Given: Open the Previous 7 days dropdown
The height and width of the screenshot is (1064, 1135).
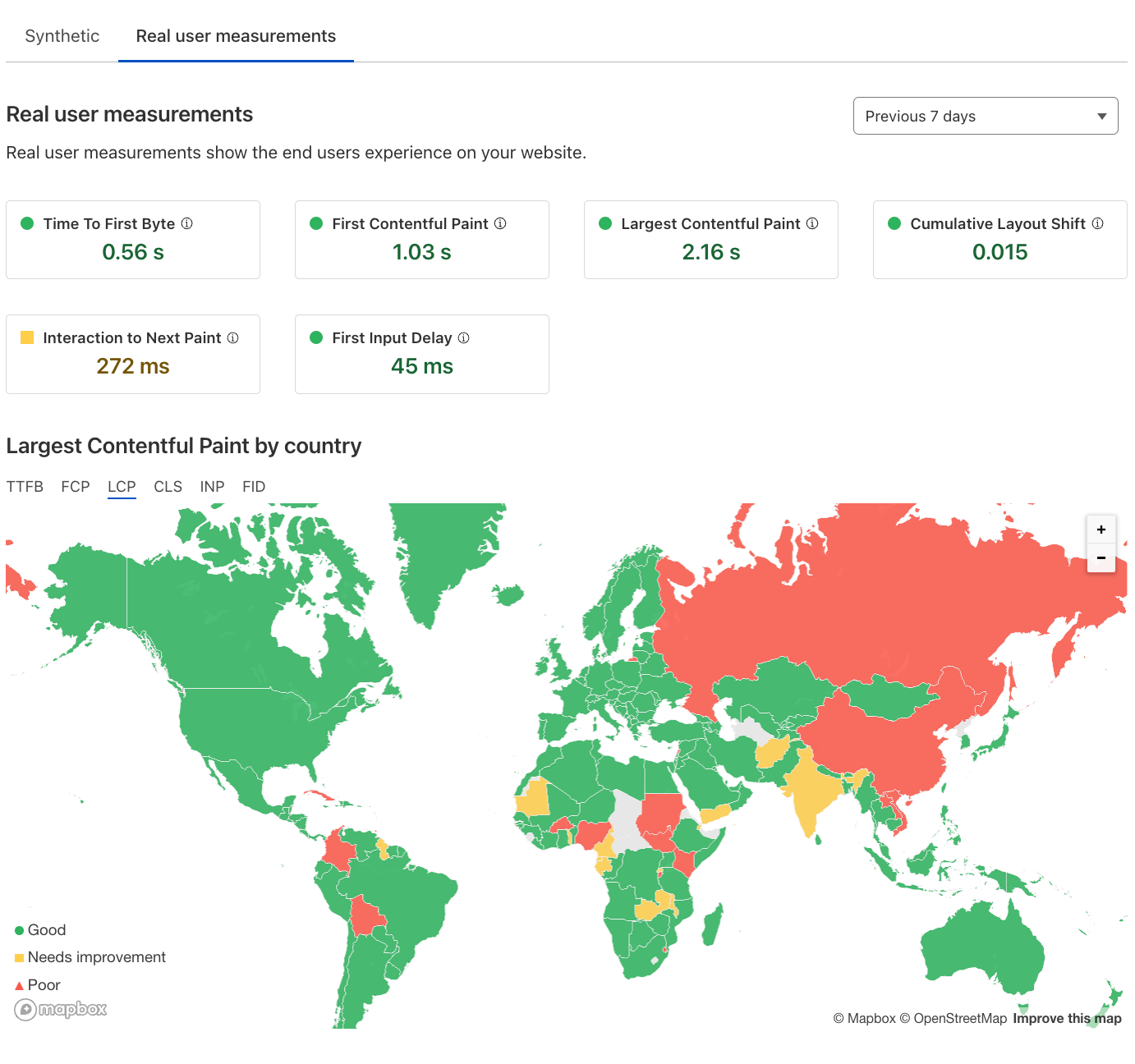Looking at the screenshot, I should tap(985, 116).
